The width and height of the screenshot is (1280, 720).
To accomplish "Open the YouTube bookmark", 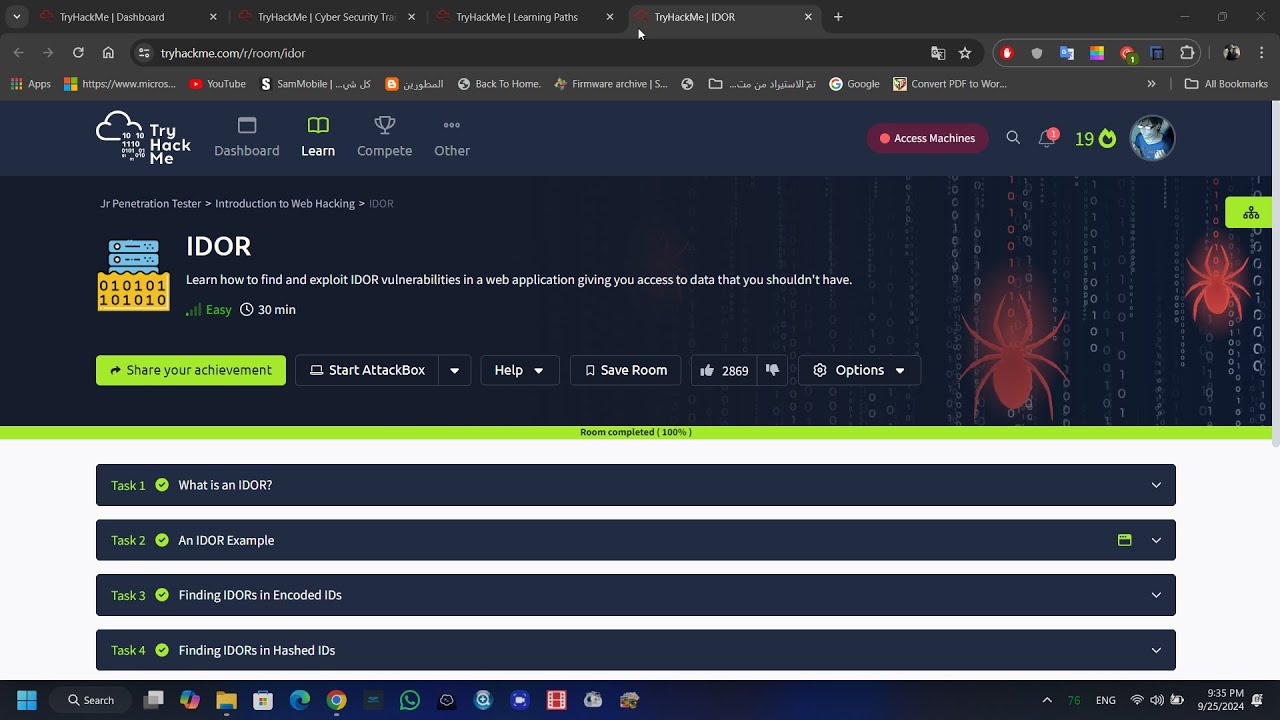I will (217, 84).
